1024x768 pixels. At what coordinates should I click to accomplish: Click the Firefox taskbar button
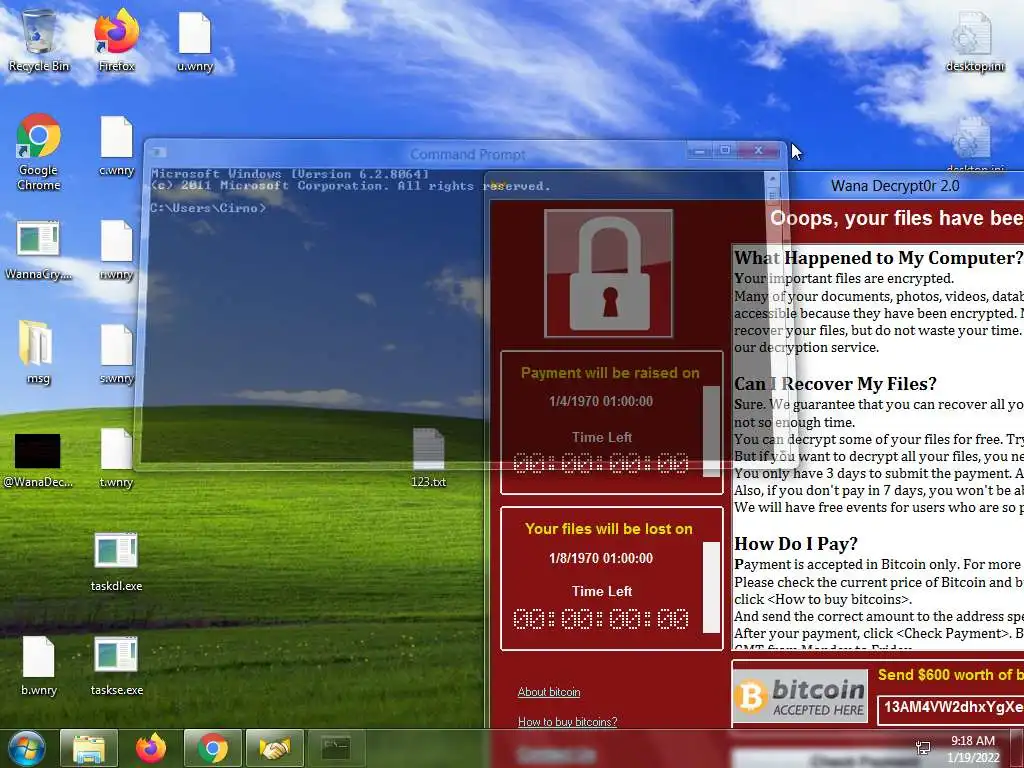click(151, 748)
